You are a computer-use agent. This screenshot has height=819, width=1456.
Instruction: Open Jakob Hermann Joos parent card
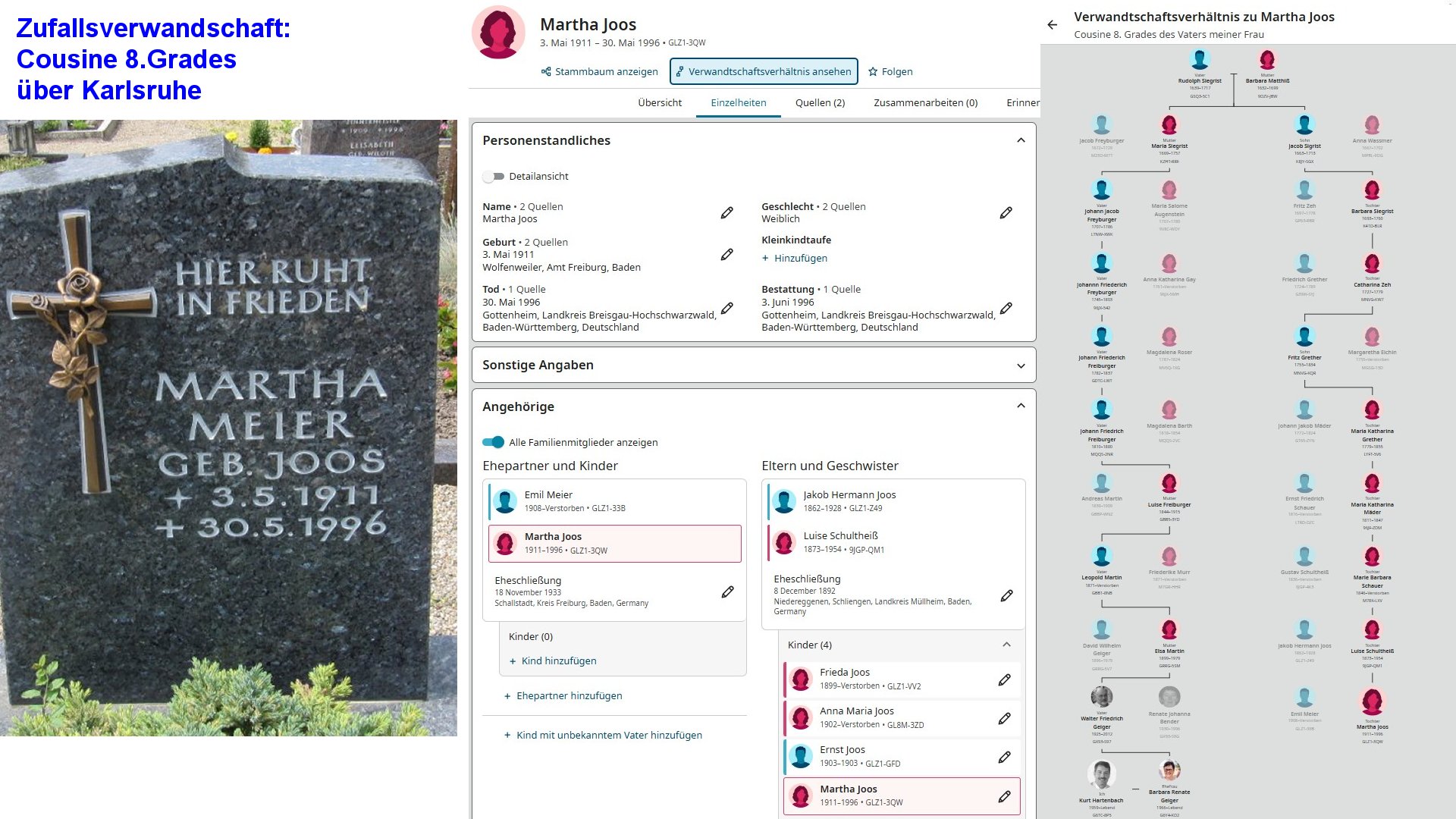(849, 500)
